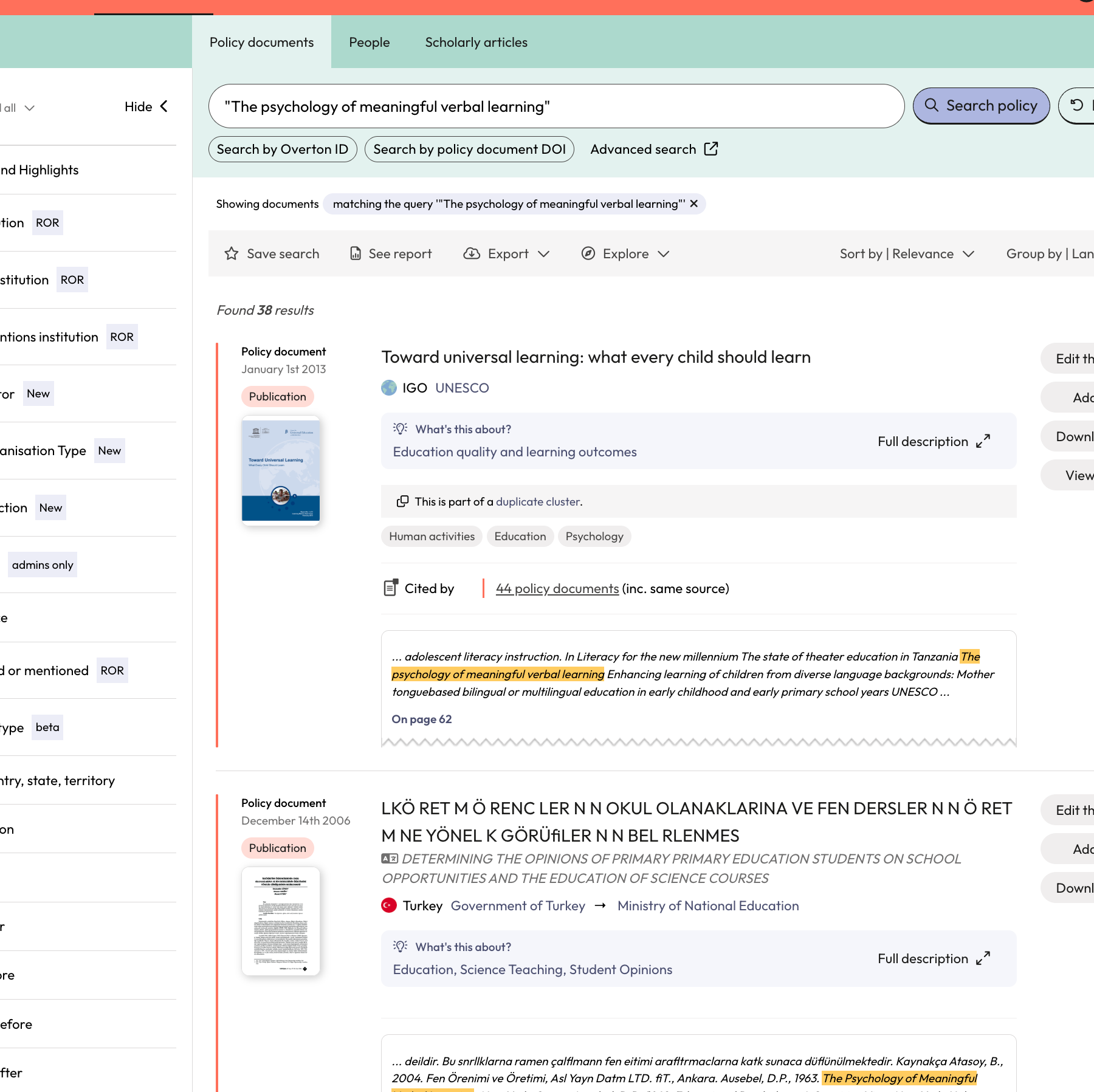Click the UNESCO source link
The width and height of the screenshot is (1094, 1092).
(462, 388)
